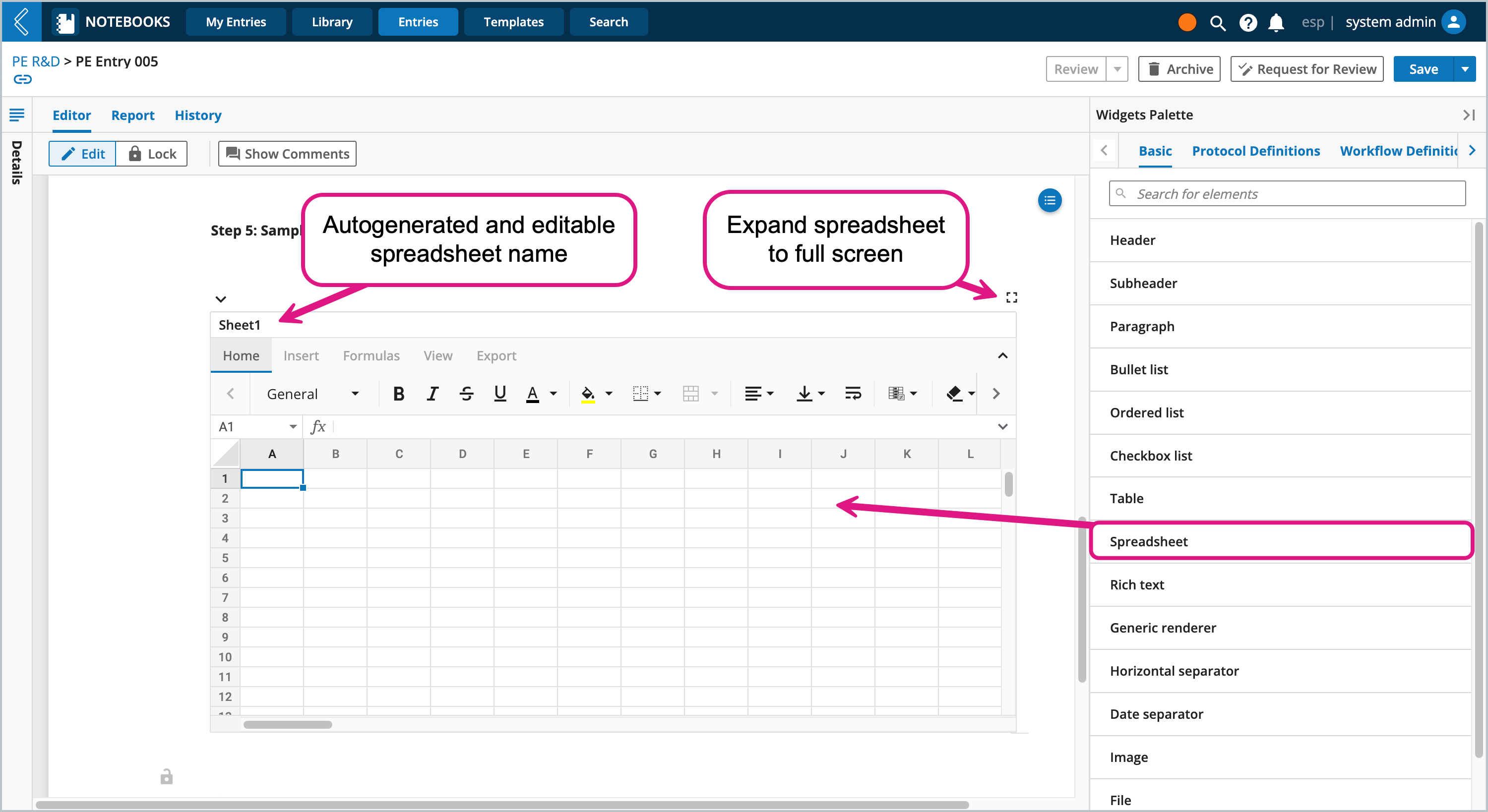Open the help question mark icon
The image size is (1488, 812).
point(1248,22)
